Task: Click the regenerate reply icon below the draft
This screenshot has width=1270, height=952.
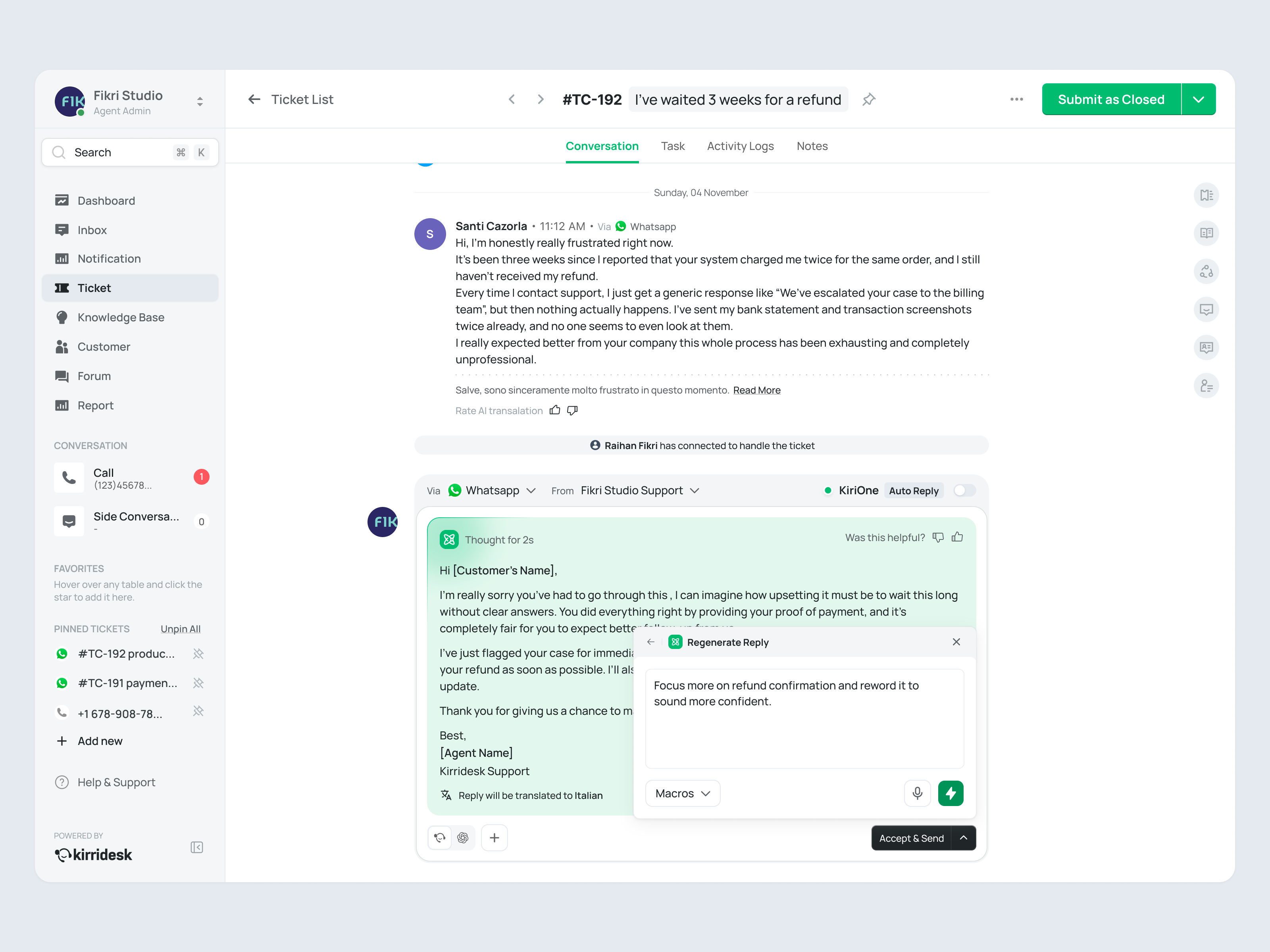Action: coord(440,838)
